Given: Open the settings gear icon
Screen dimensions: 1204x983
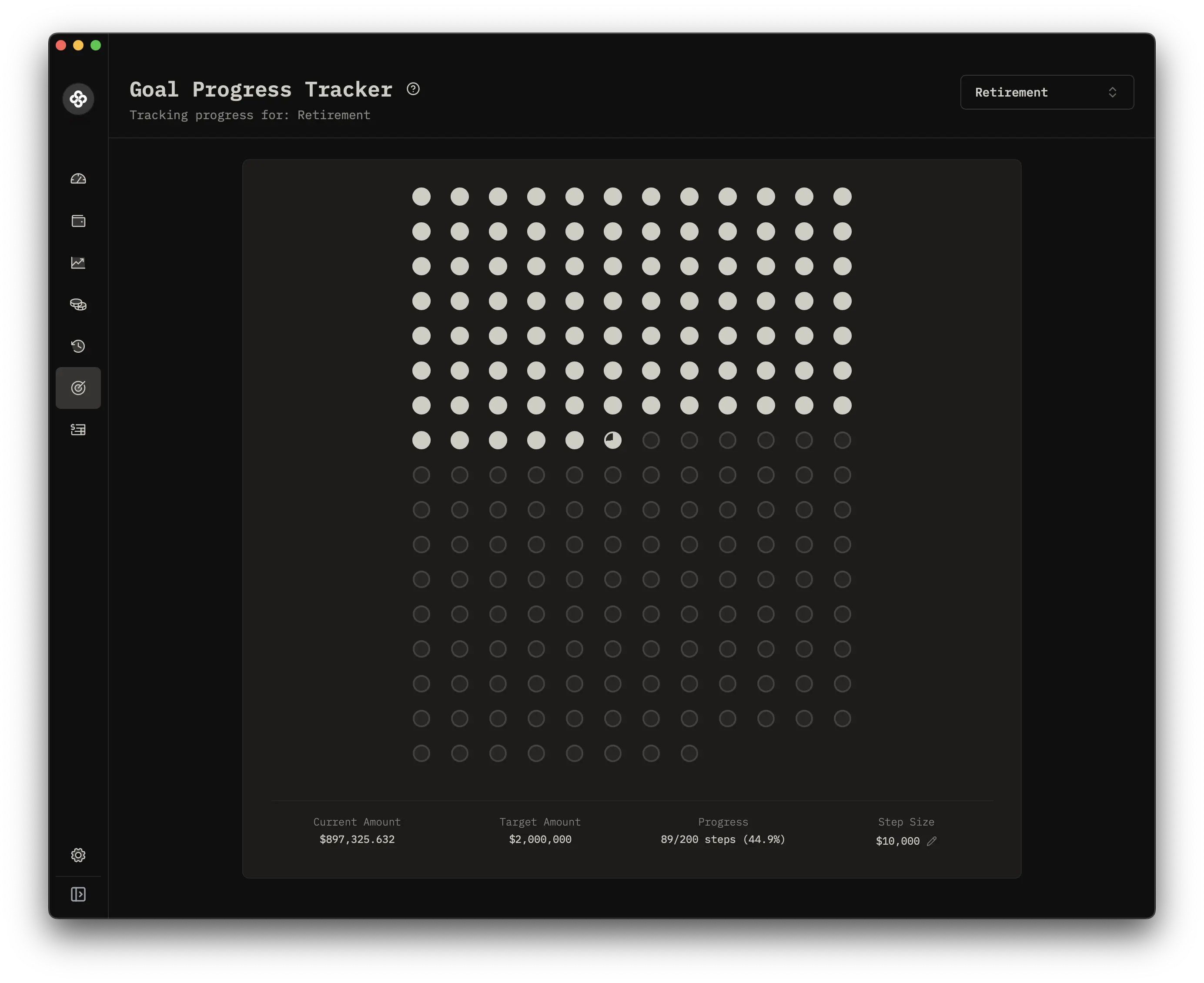Looking at the screenshot, I should coord(78,855).
